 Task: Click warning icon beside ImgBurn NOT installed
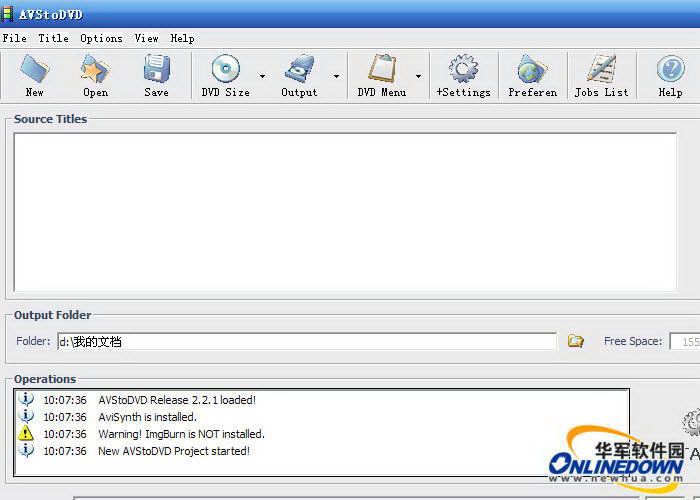coord(25,433)
